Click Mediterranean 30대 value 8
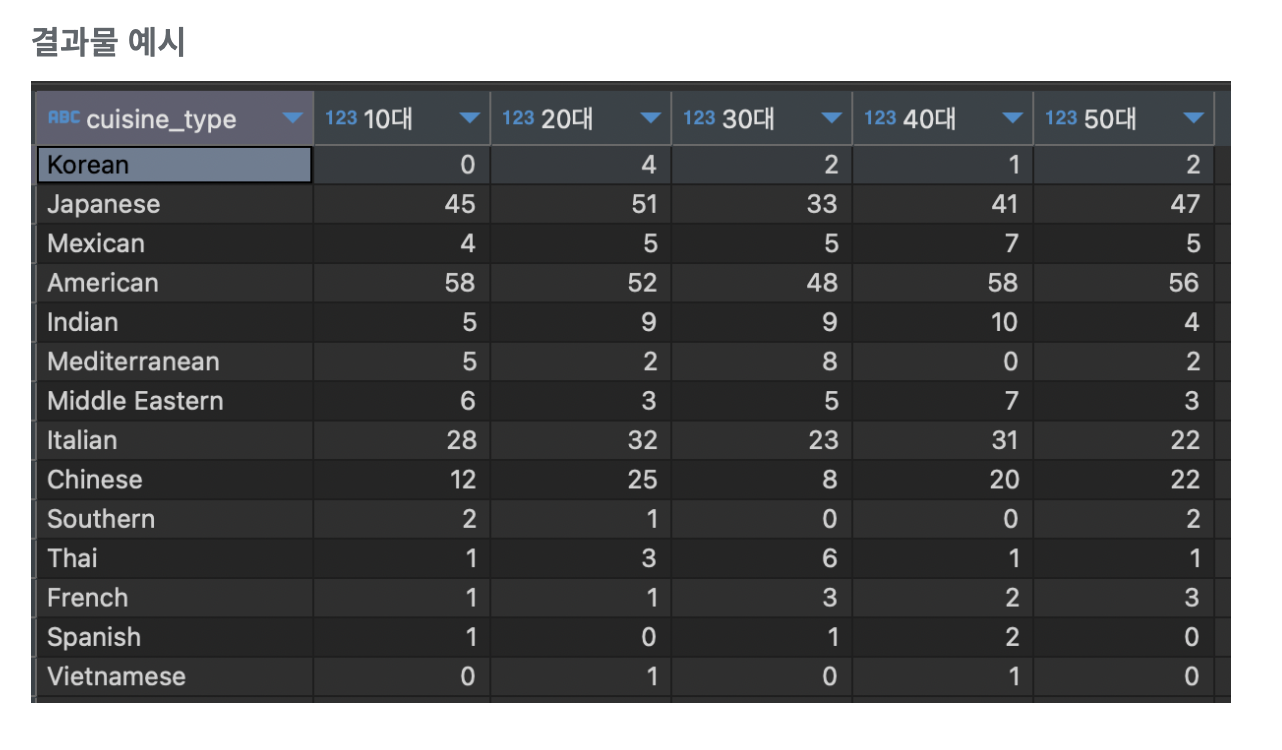The height and width of the screenshot is (750, 1282). pos(830,361)
